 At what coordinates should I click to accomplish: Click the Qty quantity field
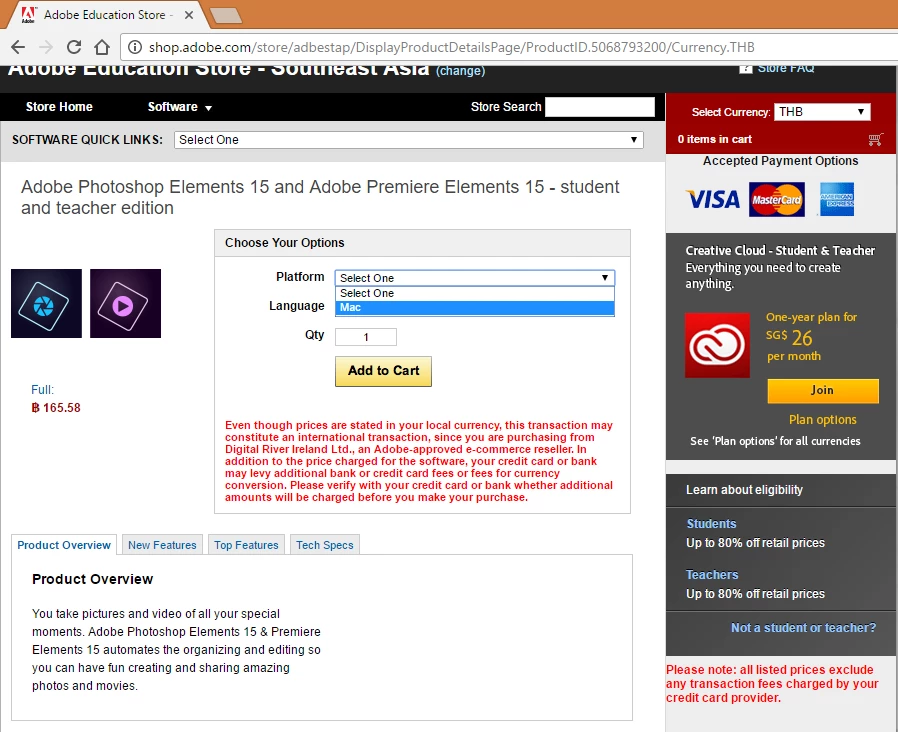pyautogui.click(x=365, y=337)
